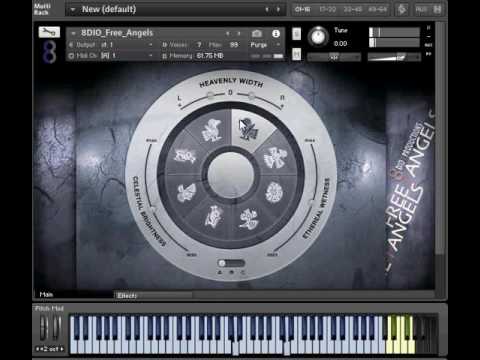
Task: Take a snapshot with the camera icon
Action: (x=257, y=34)
